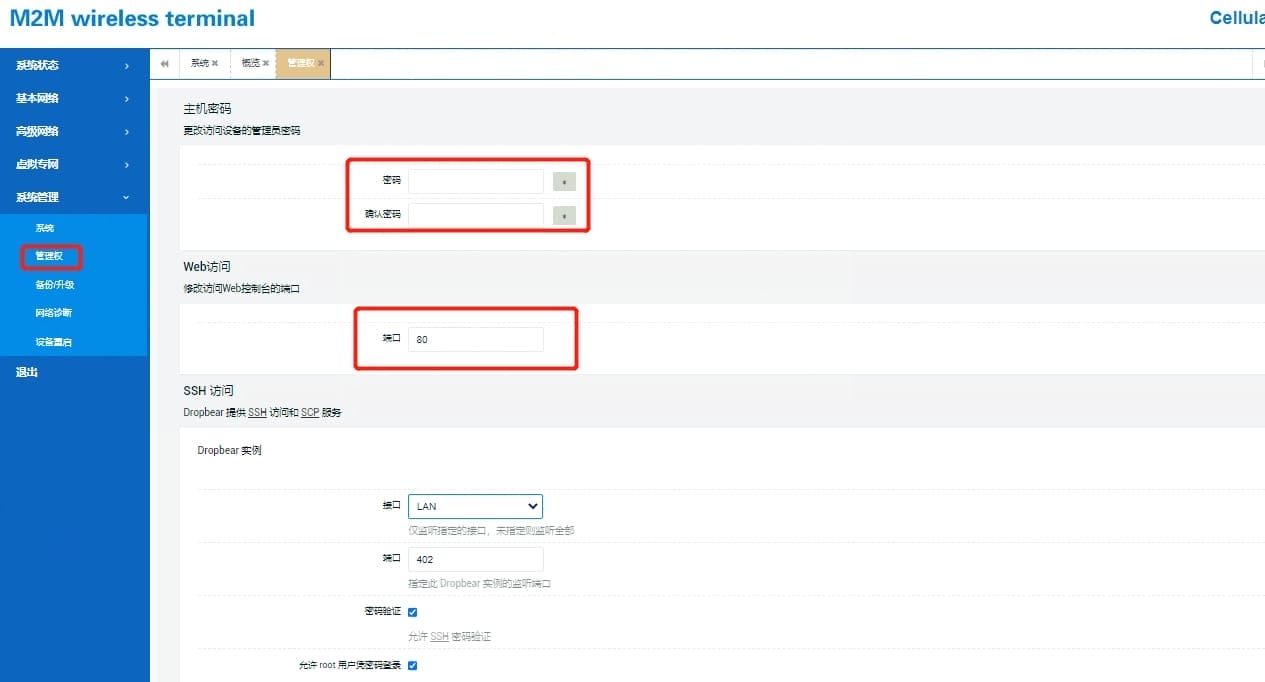Viewport: 1265px width, 682px height.
Task: Click the 退出 logout link
Action: (27, 372)
